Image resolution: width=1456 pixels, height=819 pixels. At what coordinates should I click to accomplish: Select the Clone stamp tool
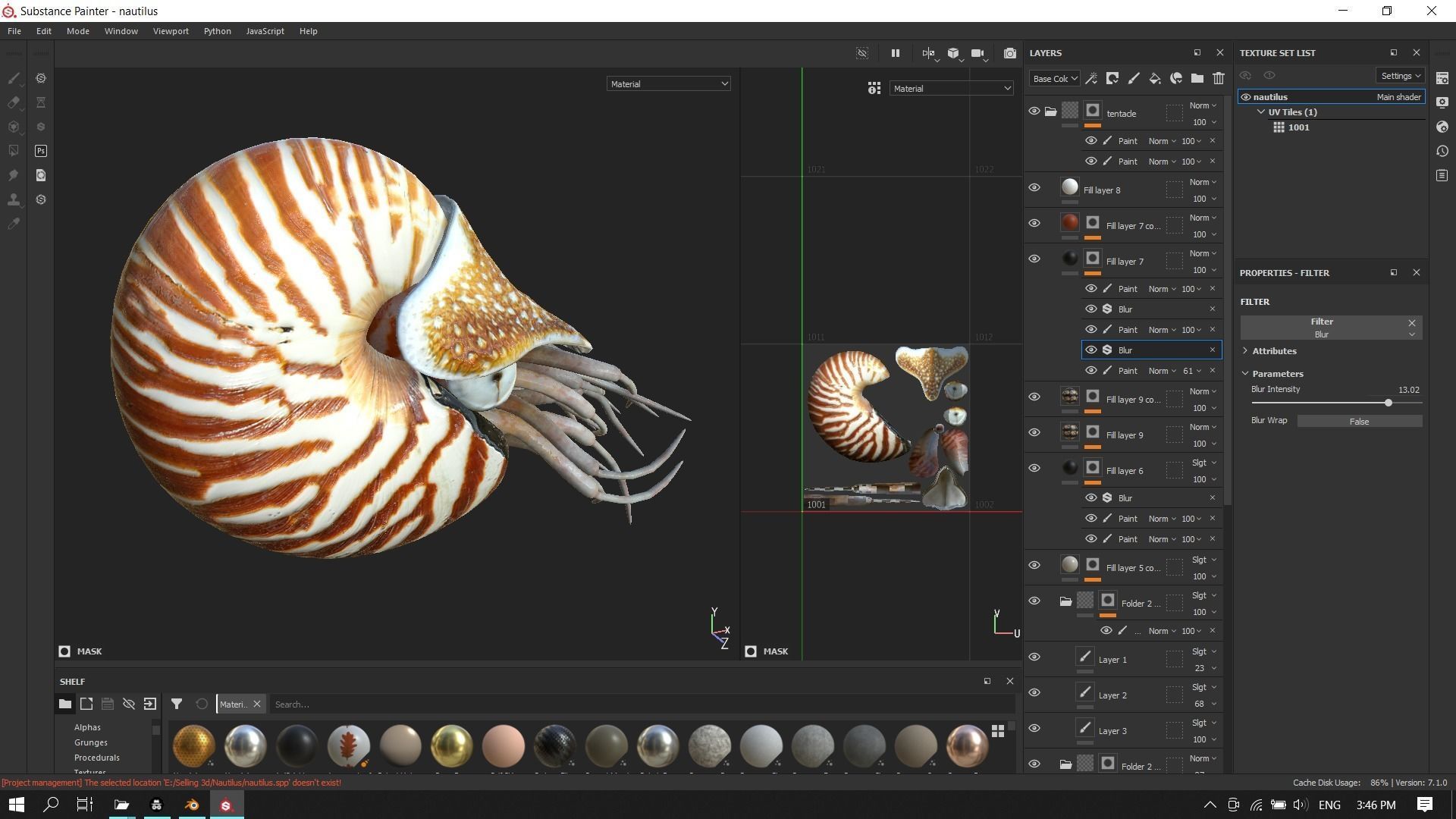(14, 199)
